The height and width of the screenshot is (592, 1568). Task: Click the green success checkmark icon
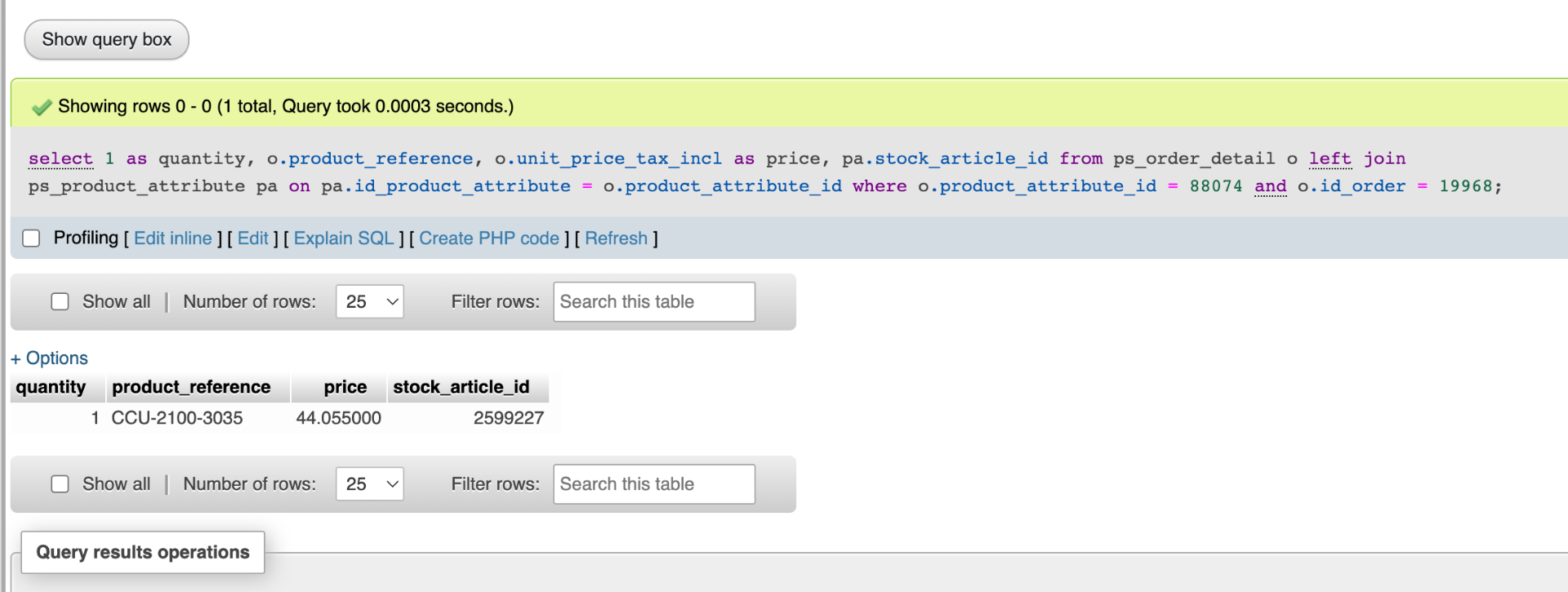41,107
